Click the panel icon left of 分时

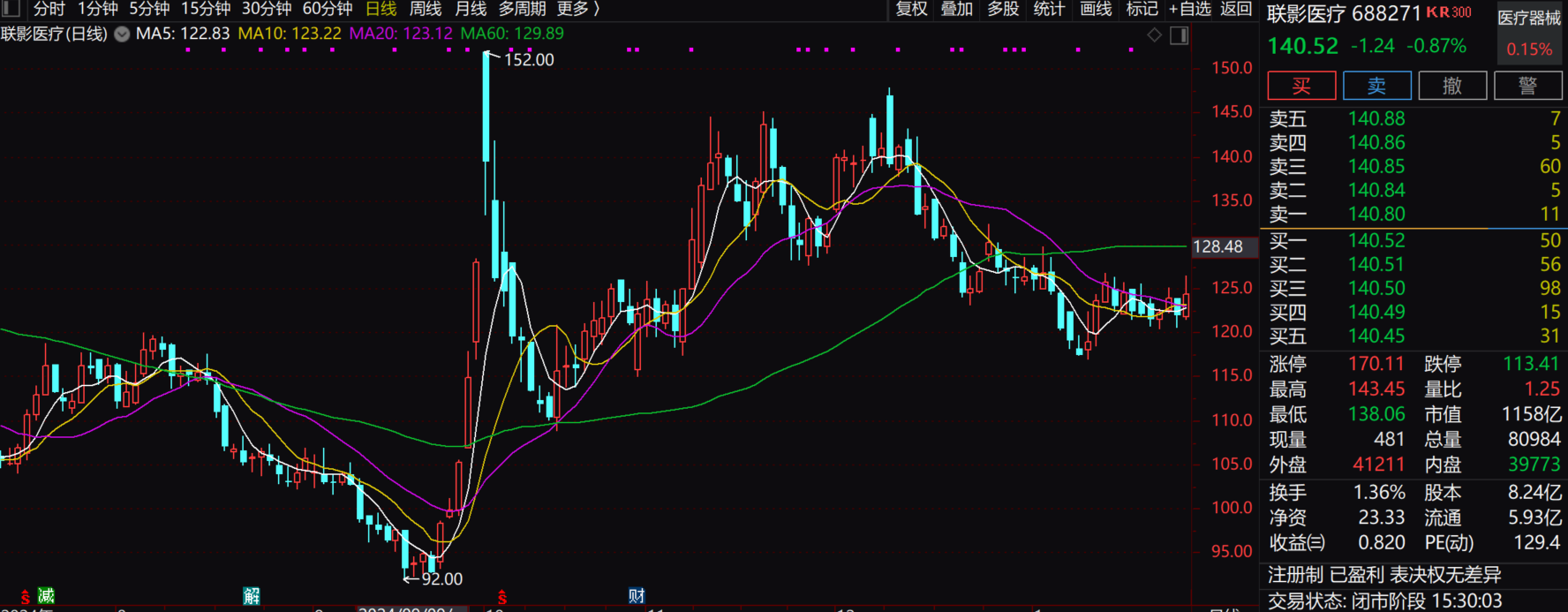(x=11, y=9)
